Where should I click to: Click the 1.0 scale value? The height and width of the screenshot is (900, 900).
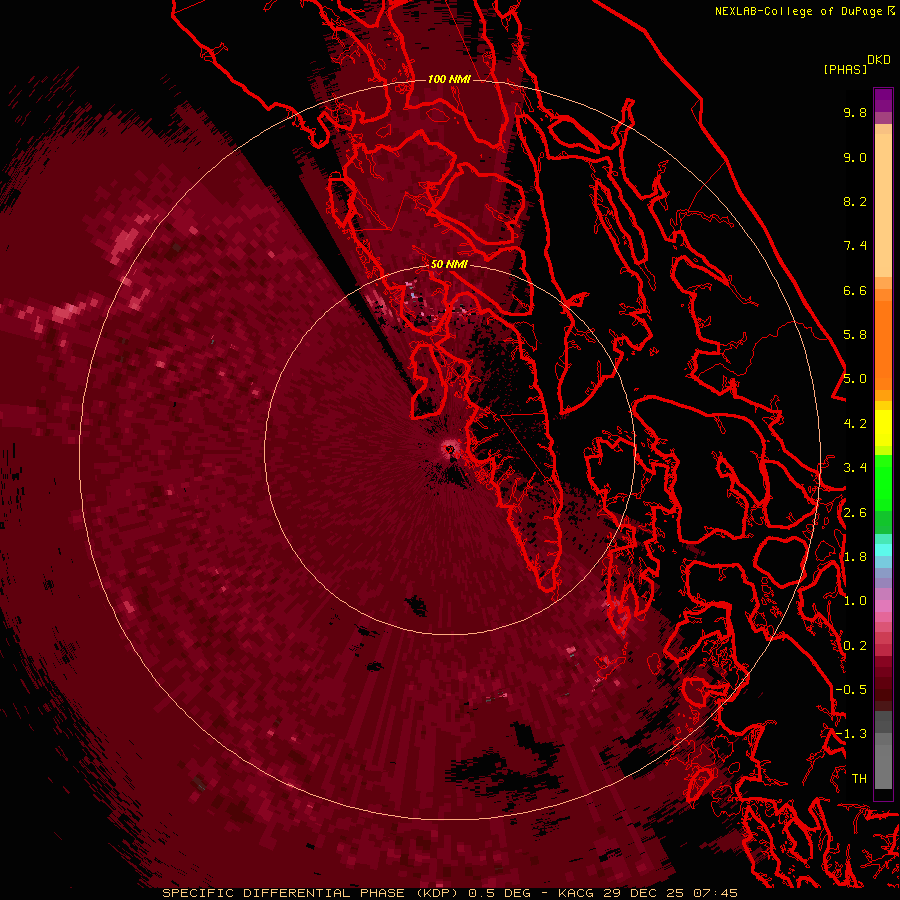pos(855,601)
